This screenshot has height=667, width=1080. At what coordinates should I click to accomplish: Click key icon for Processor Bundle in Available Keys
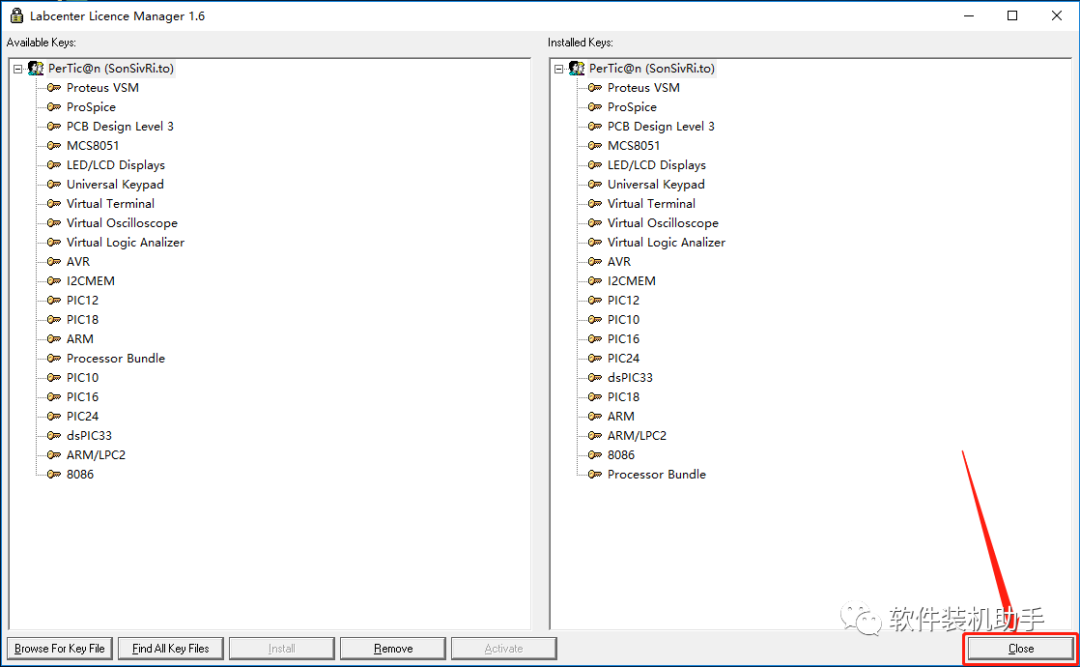pos(54,358)
